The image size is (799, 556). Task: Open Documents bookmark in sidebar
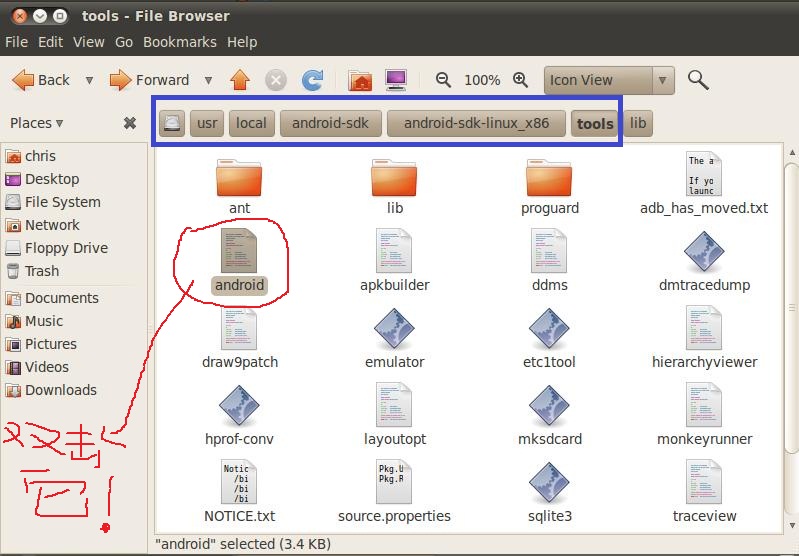51,298
